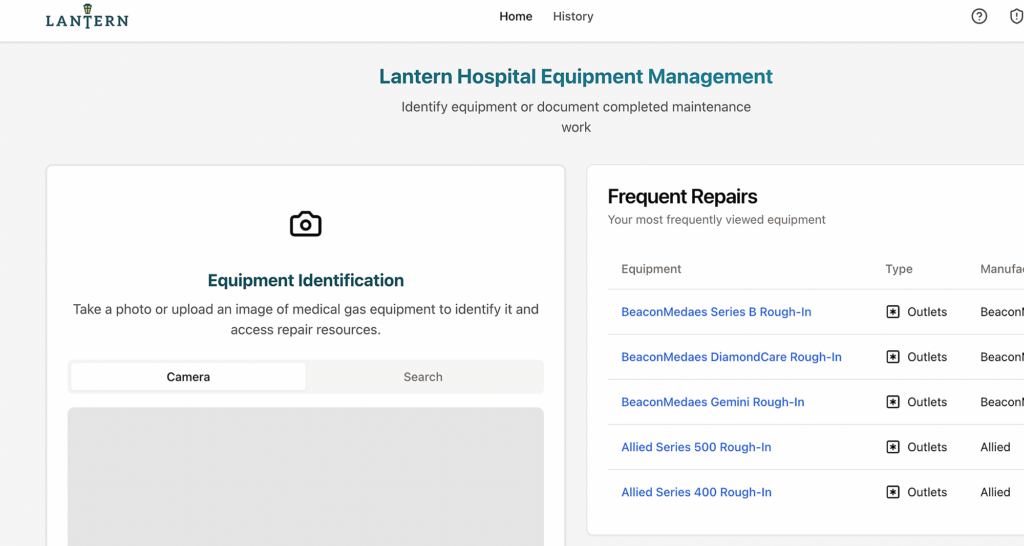Image resolution: width=1024 pixels, height=546 pixels.
Task: Click Outlets icon in BeaconMedaes Series B row
Action: click(x=893, y=312)
